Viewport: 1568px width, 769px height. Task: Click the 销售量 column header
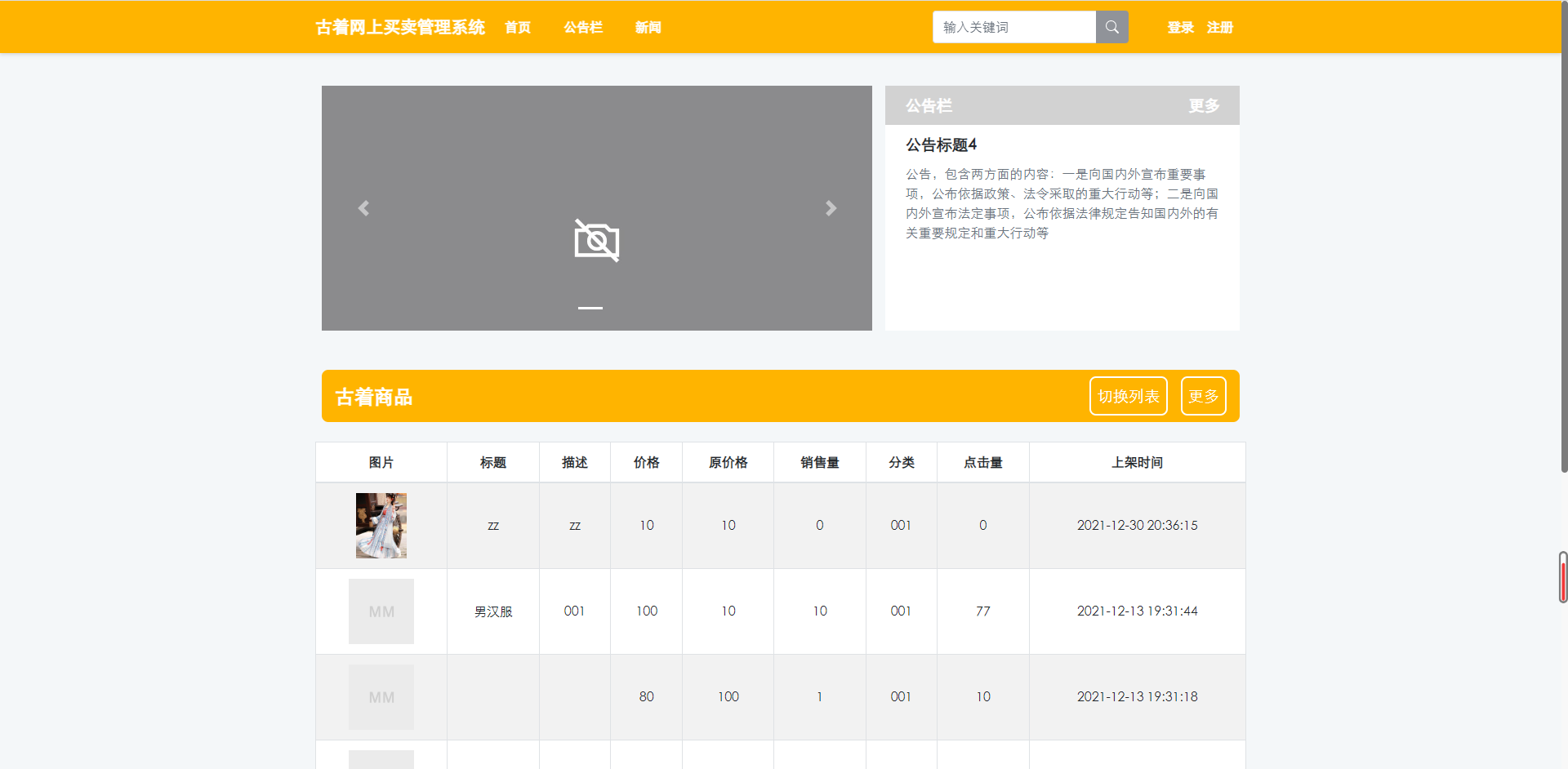coord(820,462)
